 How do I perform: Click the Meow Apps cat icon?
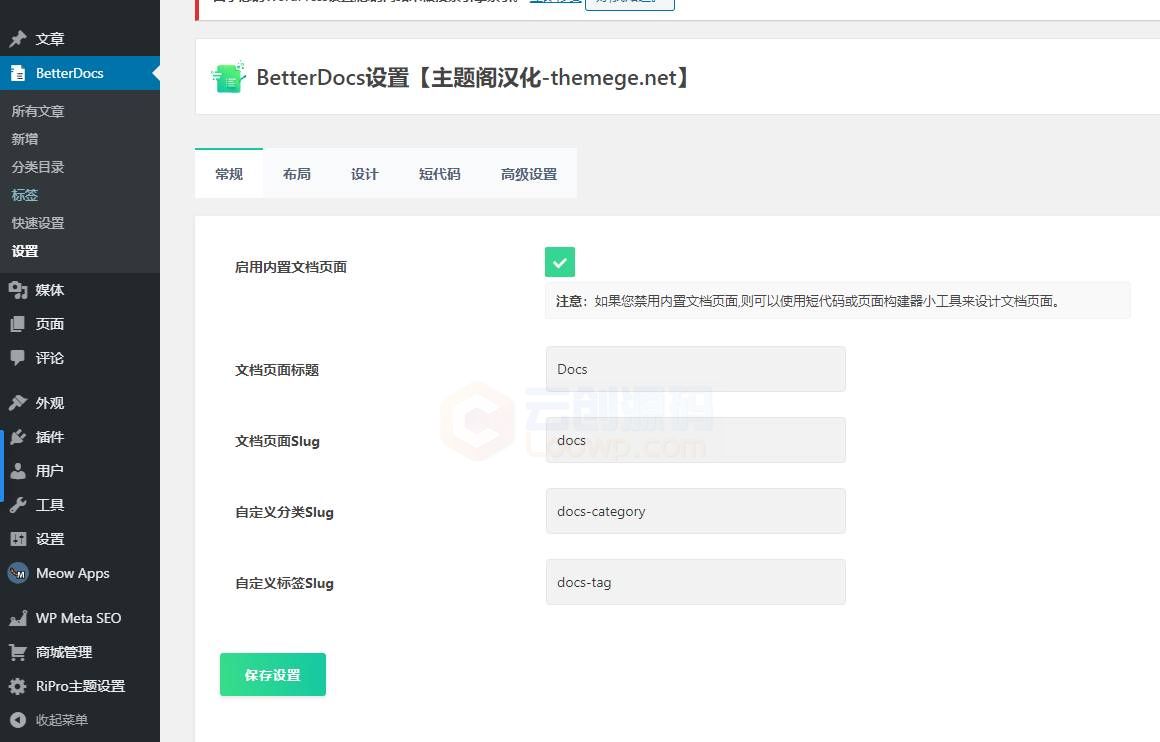[18, 573]
